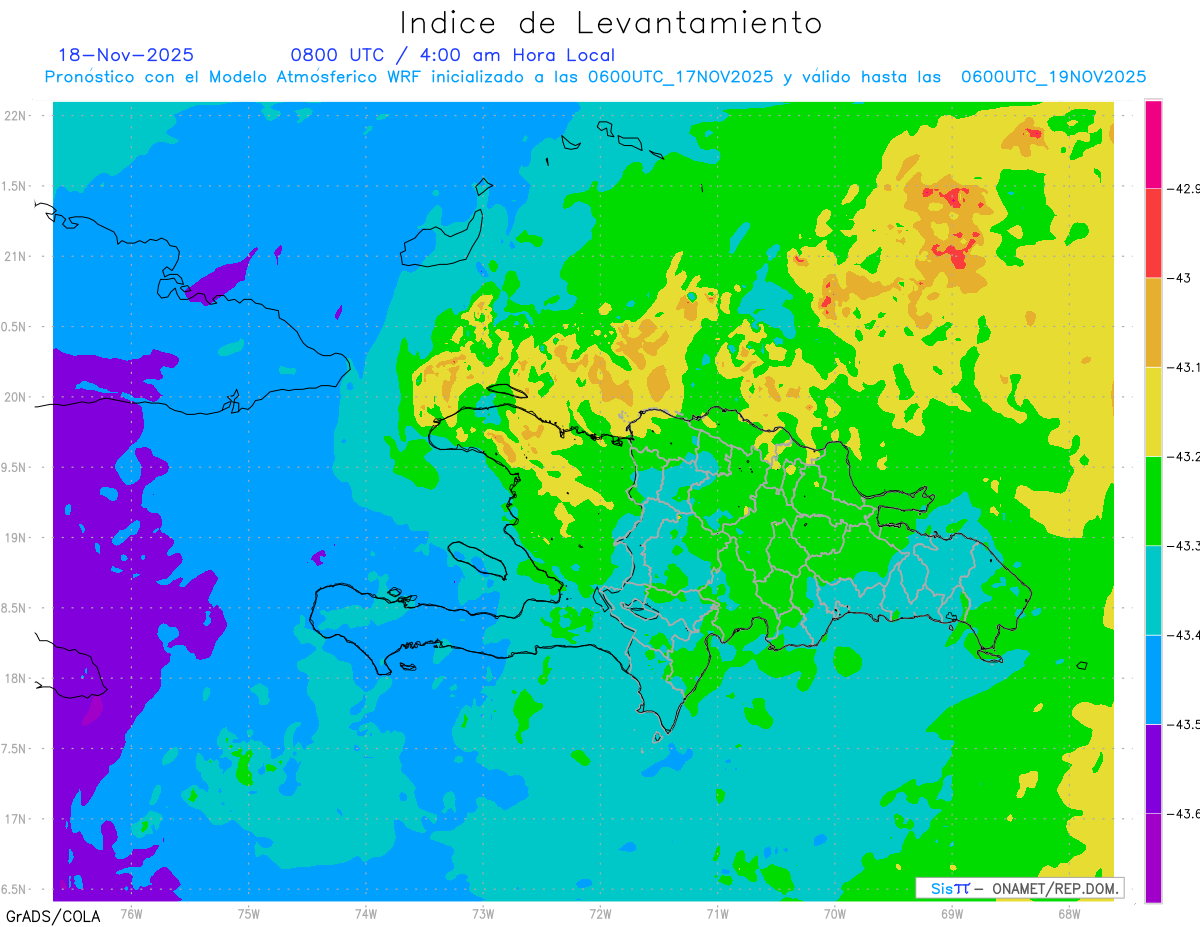Click the '-43.3' colorbar value
Image resolution: width=1200 pixels, height=927 pixels.
(x=1184, y=545)
